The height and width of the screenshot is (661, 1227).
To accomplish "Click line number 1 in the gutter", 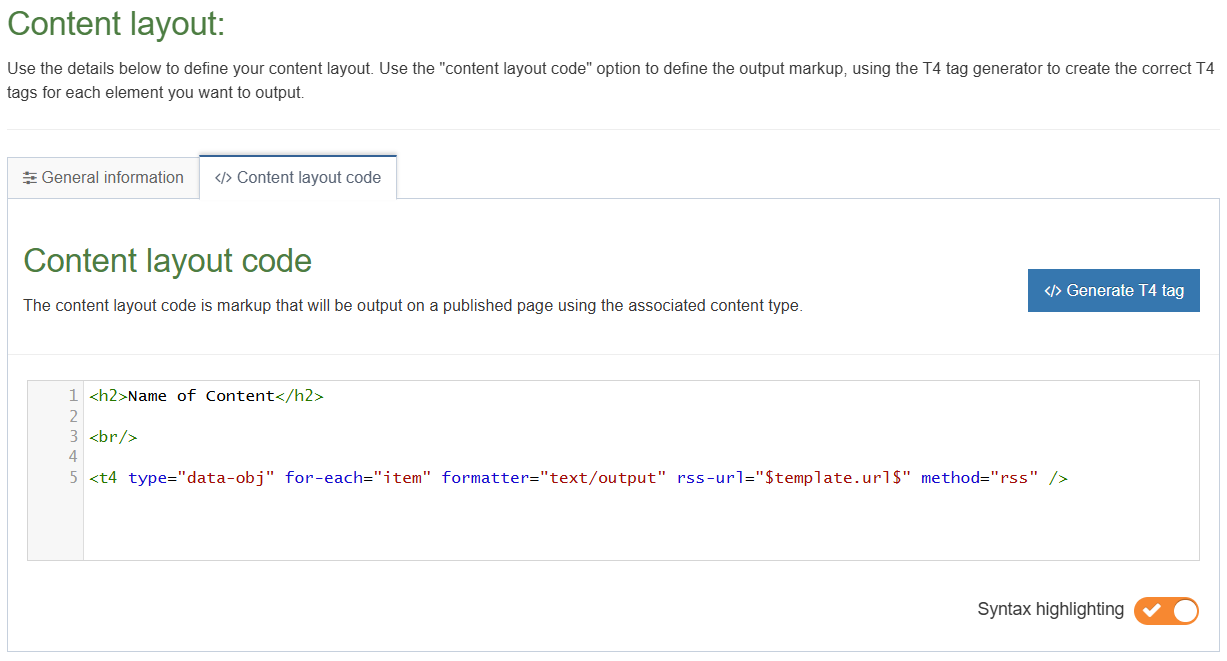I will pos(72,395).
